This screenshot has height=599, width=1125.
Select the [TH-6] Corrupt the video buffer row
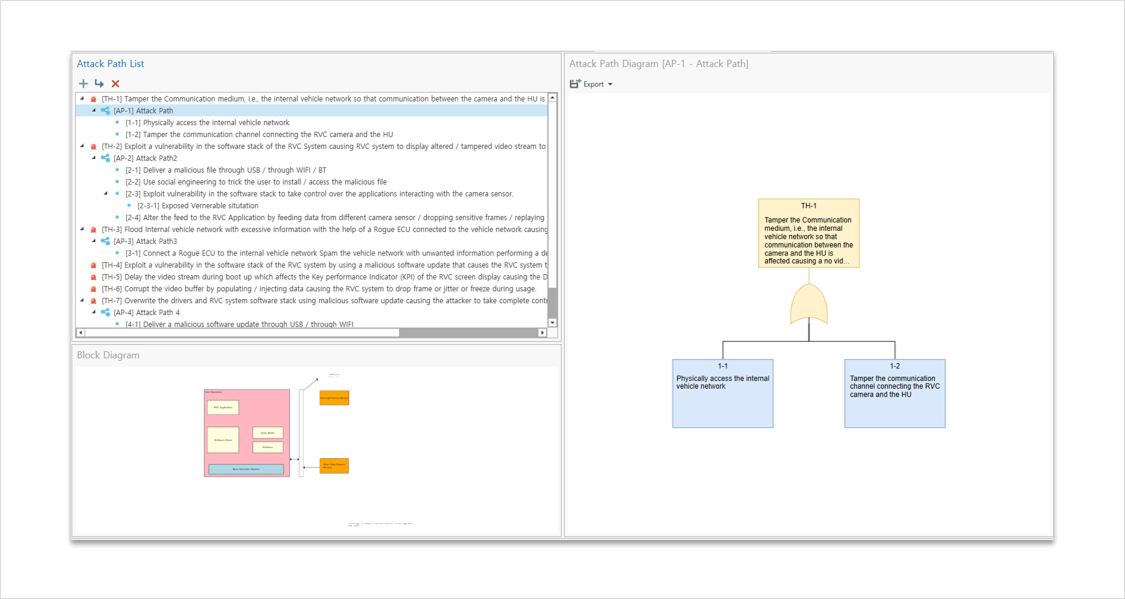pos(319,289)
